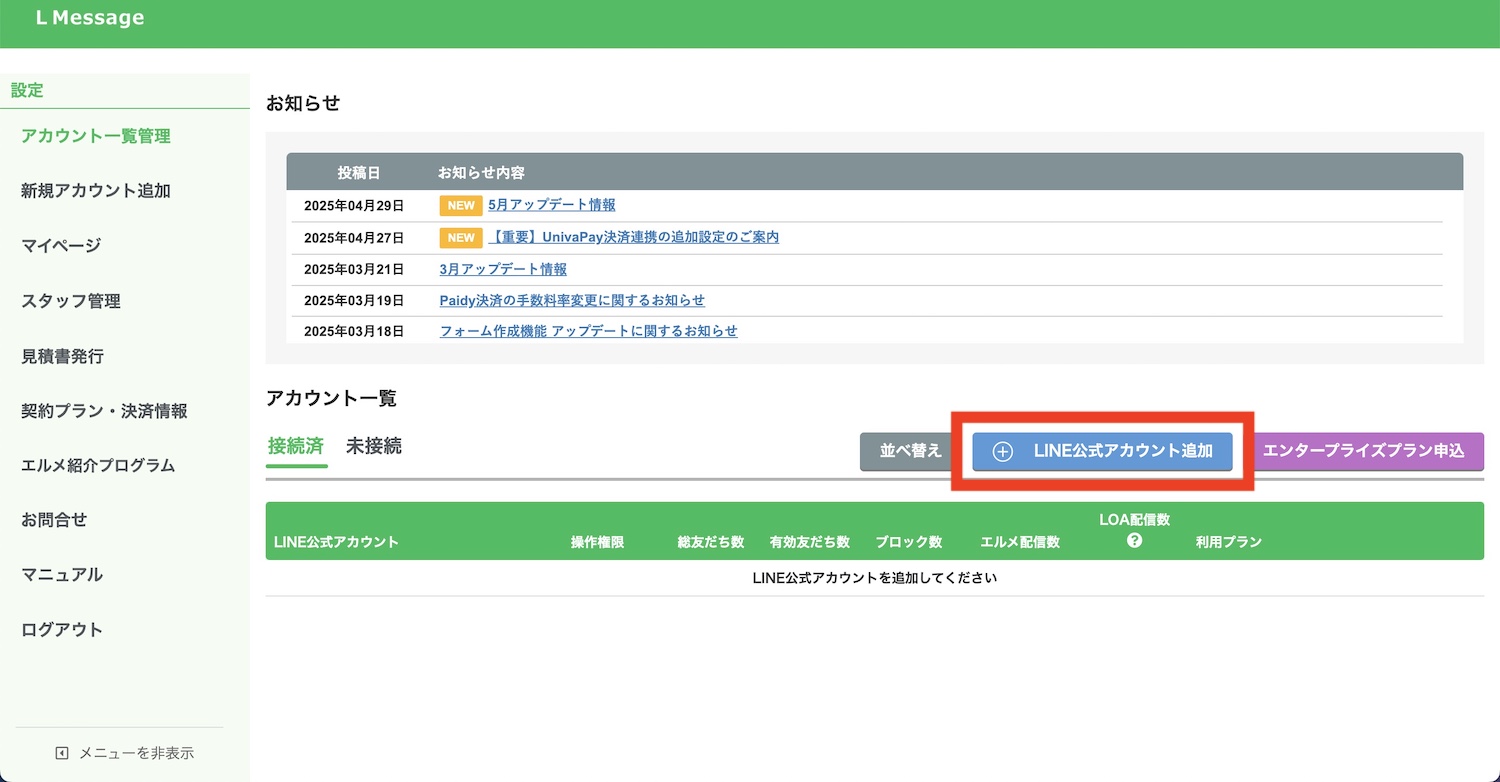The height and width of the screenshot is (782, 1500).
Task: Open the フォーム作成機能 update notice
Action: tap(589, 331)
